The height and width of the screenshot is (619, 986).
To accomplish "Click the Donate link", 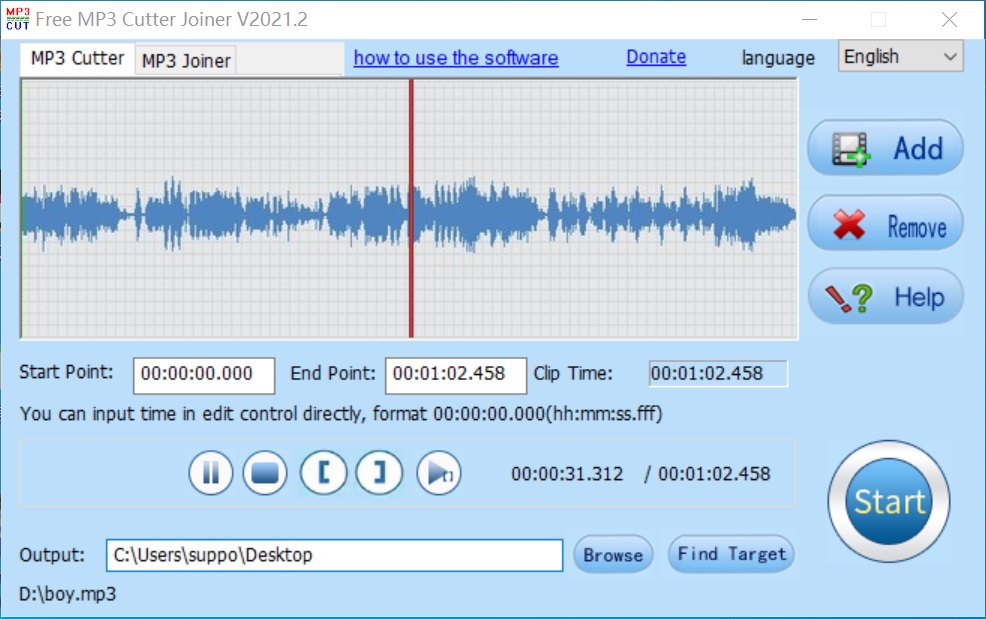I will (x=655, y=57).
